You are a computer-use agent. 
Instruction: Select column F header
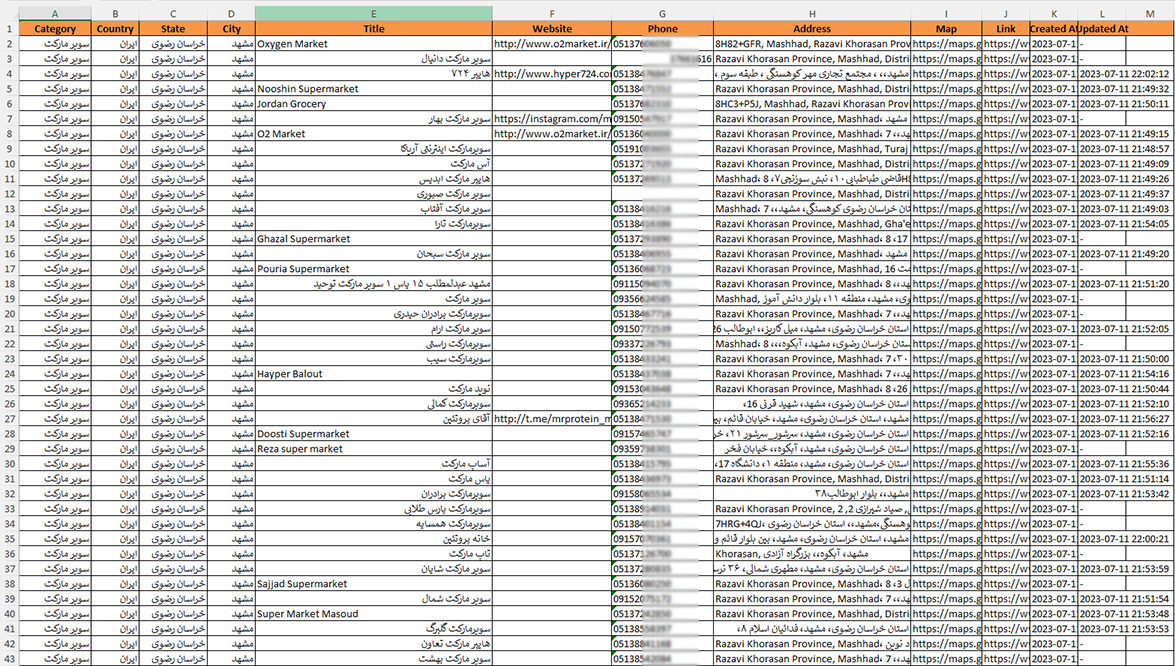[552, 13]
